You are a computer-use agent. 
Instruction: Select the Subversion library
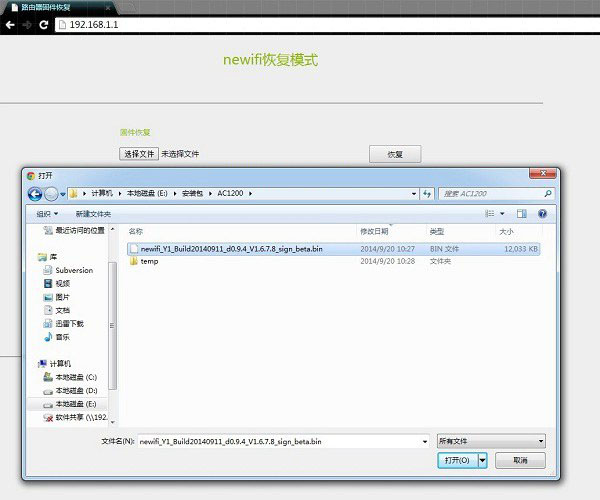(68, 270)
